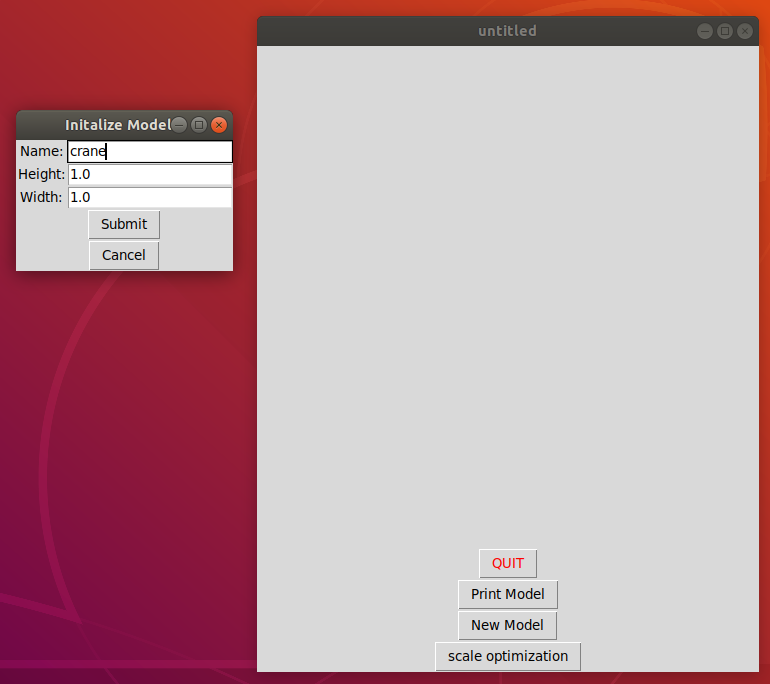This screenshot has width=770, height=684.
Task: Create a New Model
Action: [507, 625]
